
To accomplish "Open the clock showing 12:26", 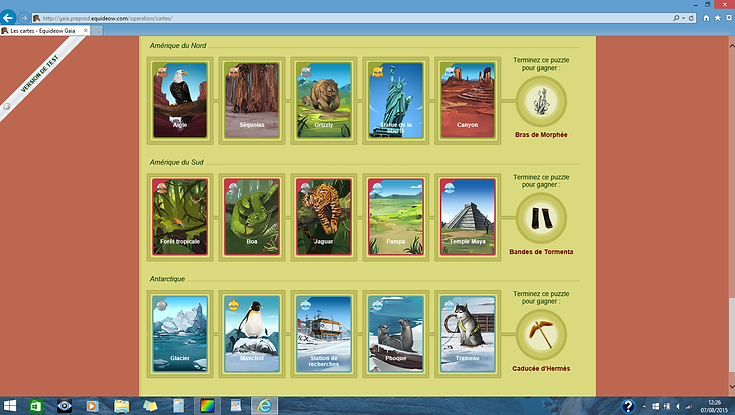I will click(714, 406).
